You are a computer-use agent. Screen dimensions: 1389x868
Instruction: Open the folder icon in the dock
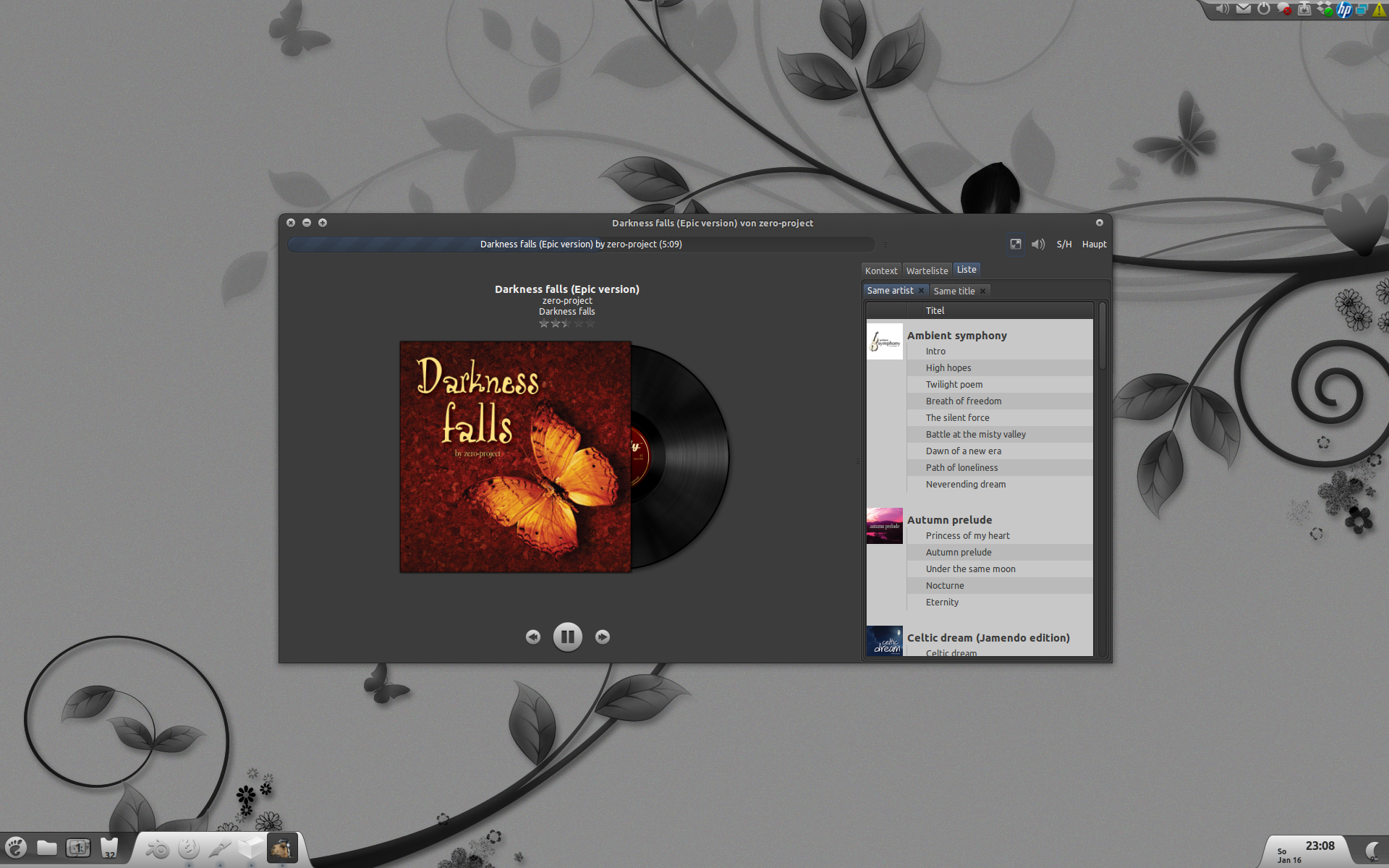47,848
